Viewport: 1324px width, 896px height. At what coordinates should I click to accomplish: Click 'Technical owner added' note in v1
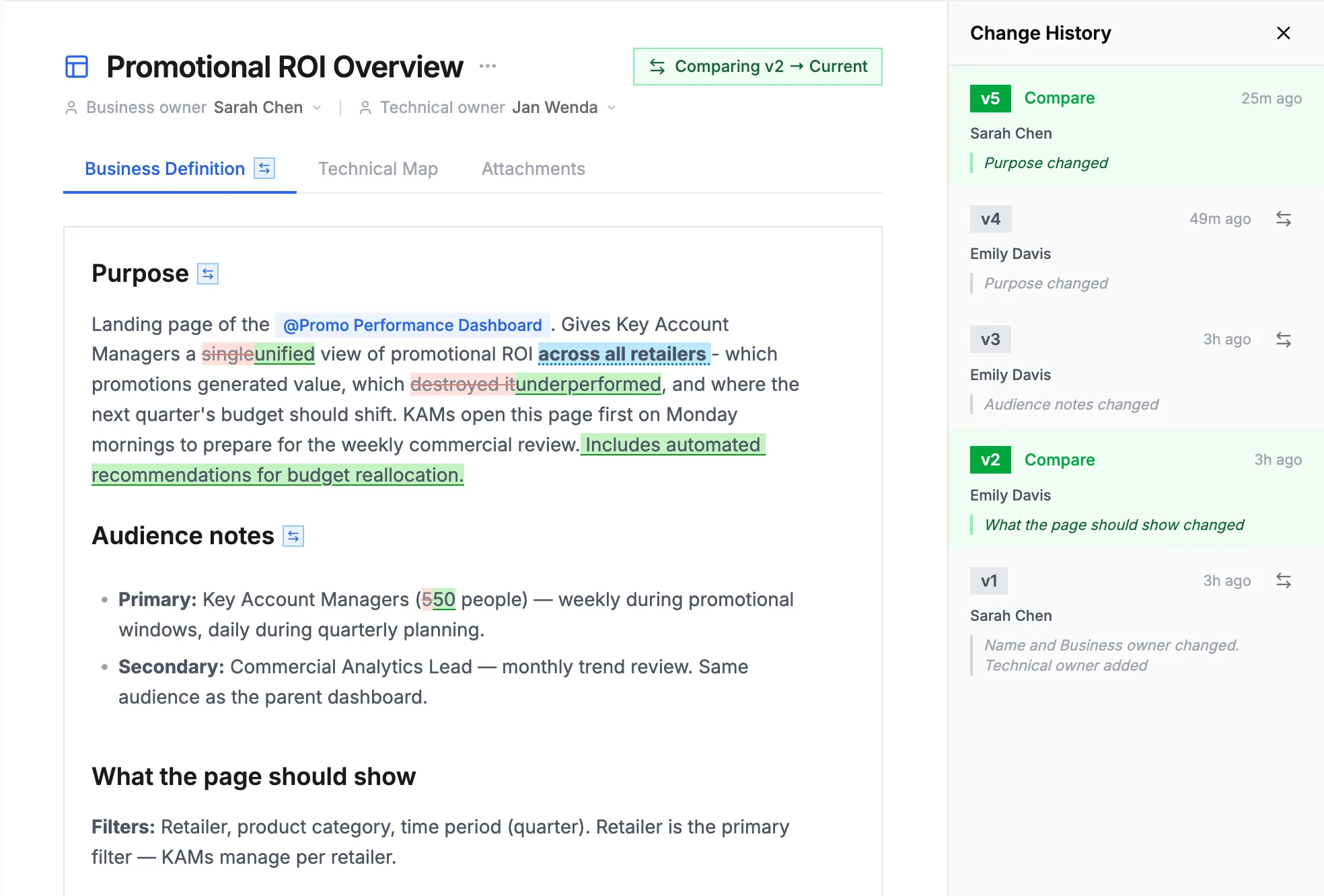click(1066, 665)
